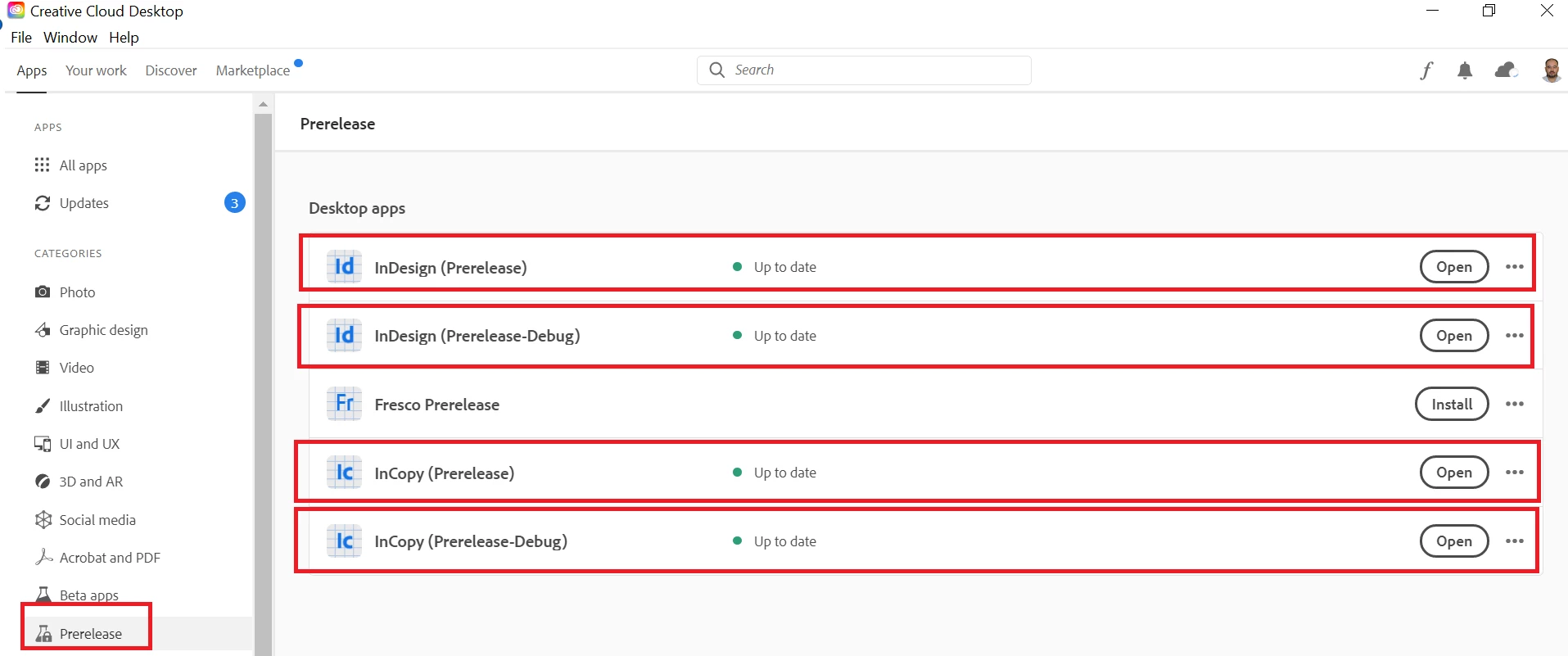The width and height of the screenshot is (1568, 656).
Task: Open account profile avatar
Action: pos(1551,70)
